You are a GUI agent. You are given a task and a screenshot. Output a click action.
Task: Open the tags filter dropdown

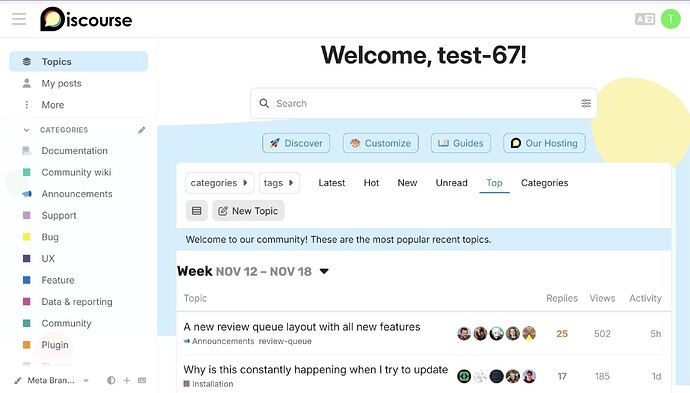[x=279, y=183]
